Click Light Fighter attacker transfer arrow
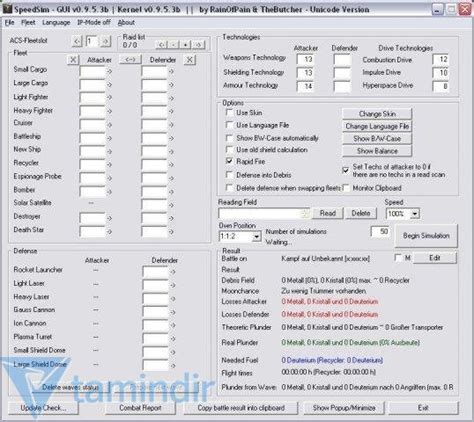This screenshot has width=474, height=422. [109, 98]
